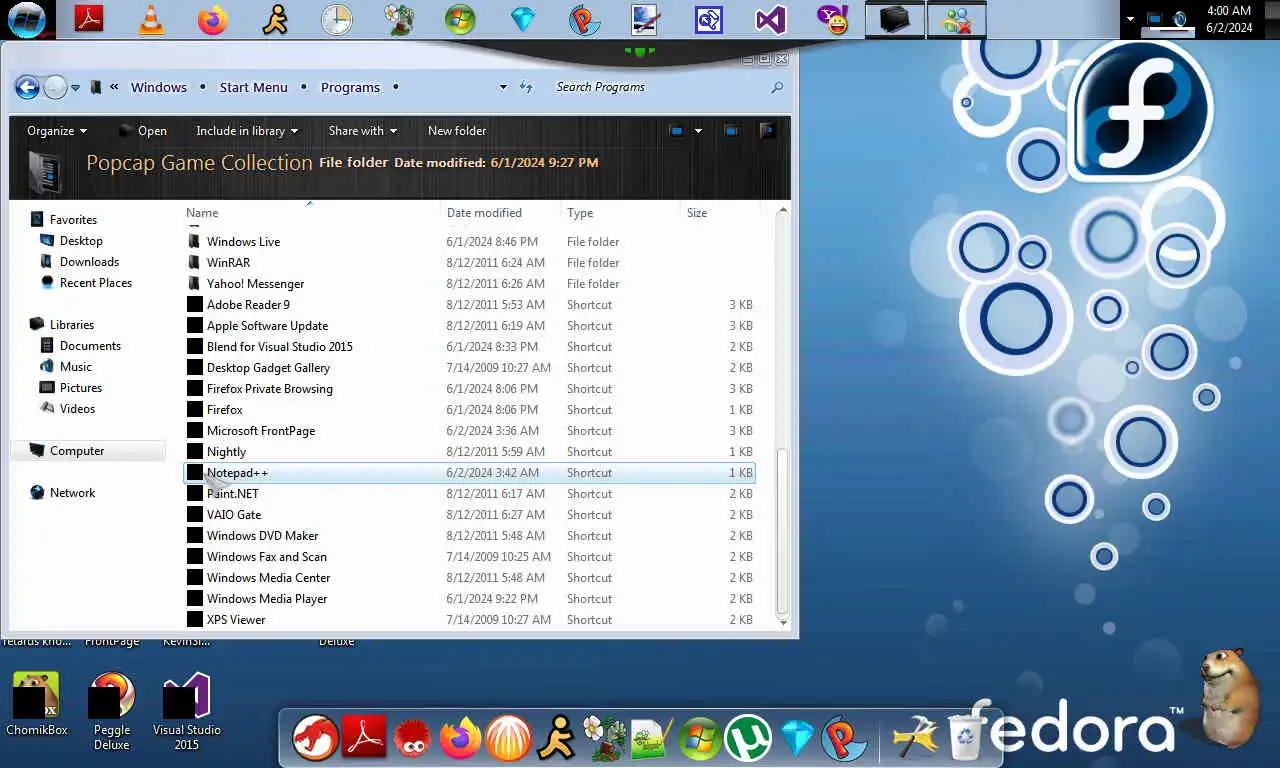This screenshot has height=768, width=1280.
Task: Launch the red fuzzy creature app in dock
Action: 412,739
